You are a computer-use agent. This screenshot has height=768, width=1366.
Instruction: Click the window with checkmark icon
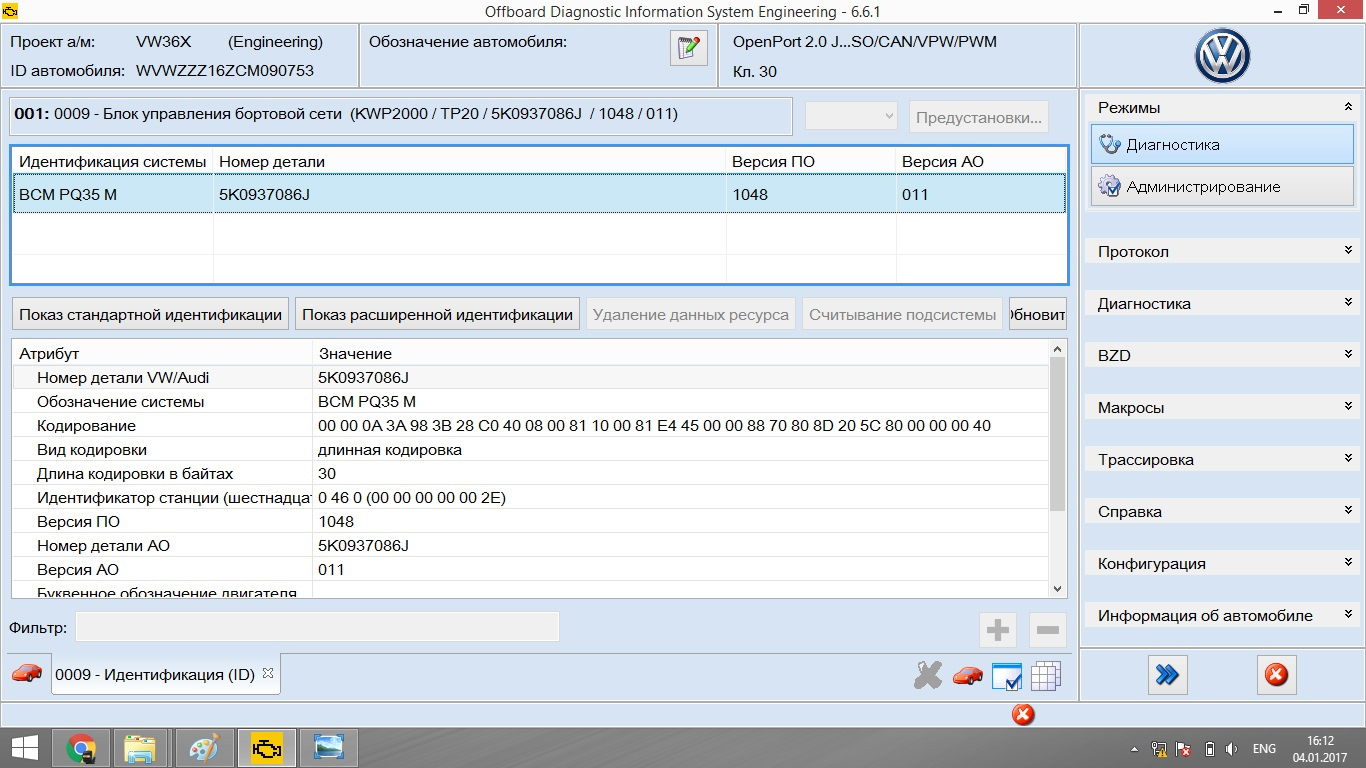(x=1007, y=676)
